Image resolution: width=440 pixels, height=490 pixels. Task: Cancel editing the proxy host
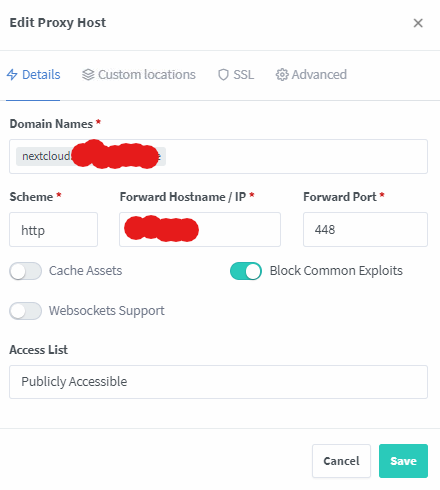[x=341, y=461]
